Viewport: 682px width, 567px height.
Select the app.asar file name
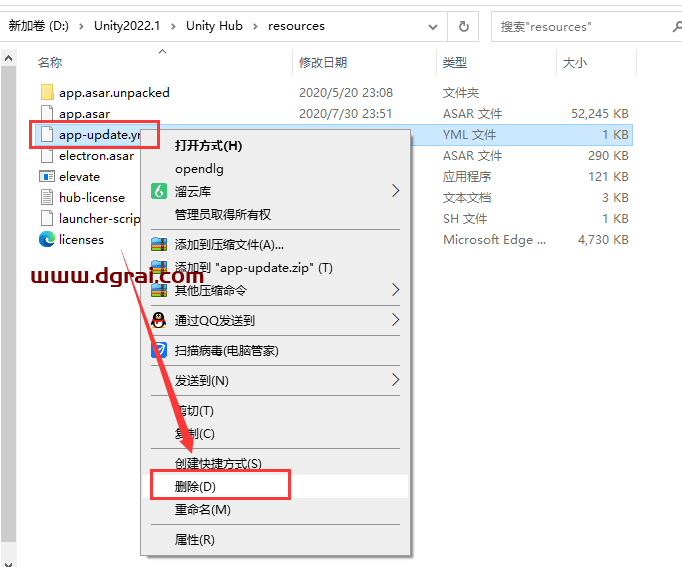(x=84, y=114)
